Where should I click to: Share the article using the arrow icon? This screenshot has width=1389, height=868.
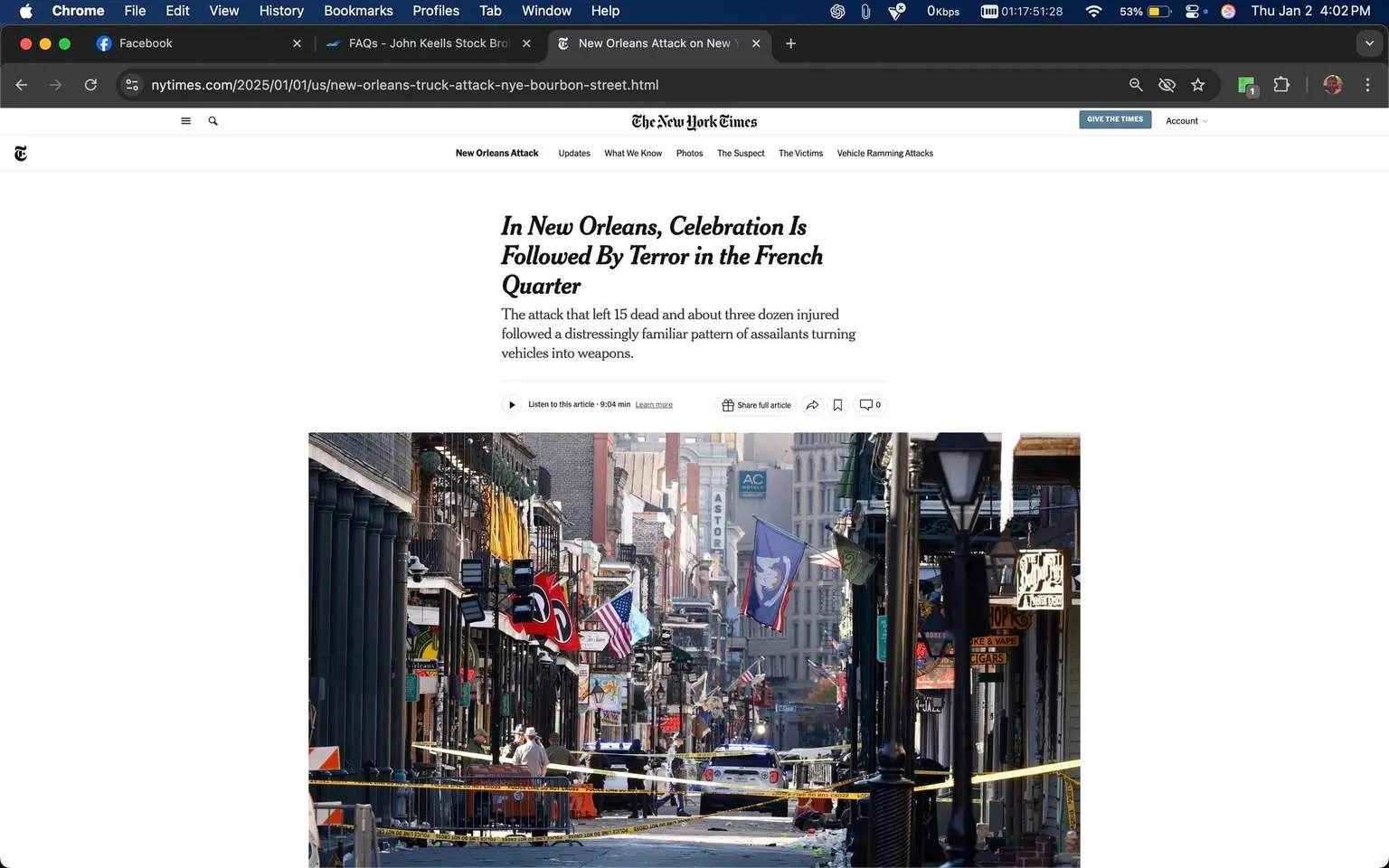(811, 404)
